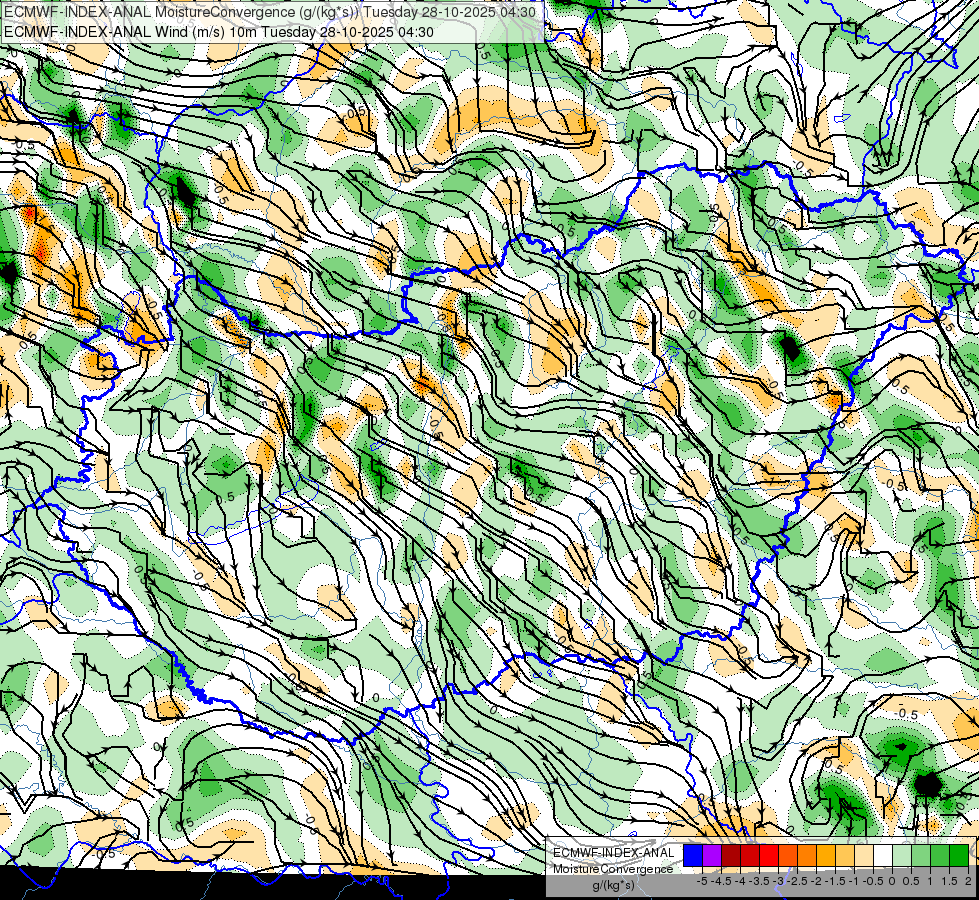The image size is (979, 900).
Task: Click the legend colorbar's 0.5 tick label
Action: (x=912, y=881)
